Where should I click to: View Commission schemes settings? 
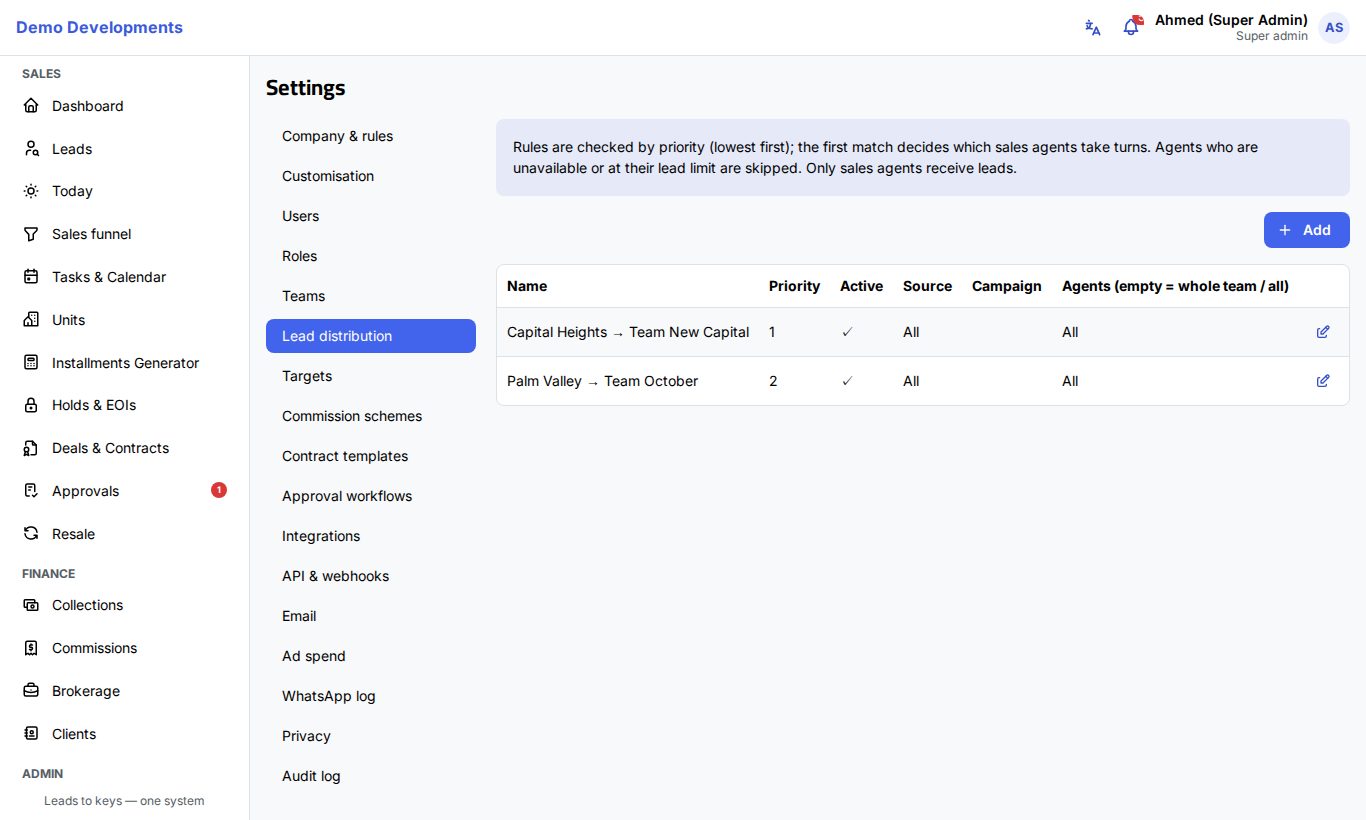[371, 416]
